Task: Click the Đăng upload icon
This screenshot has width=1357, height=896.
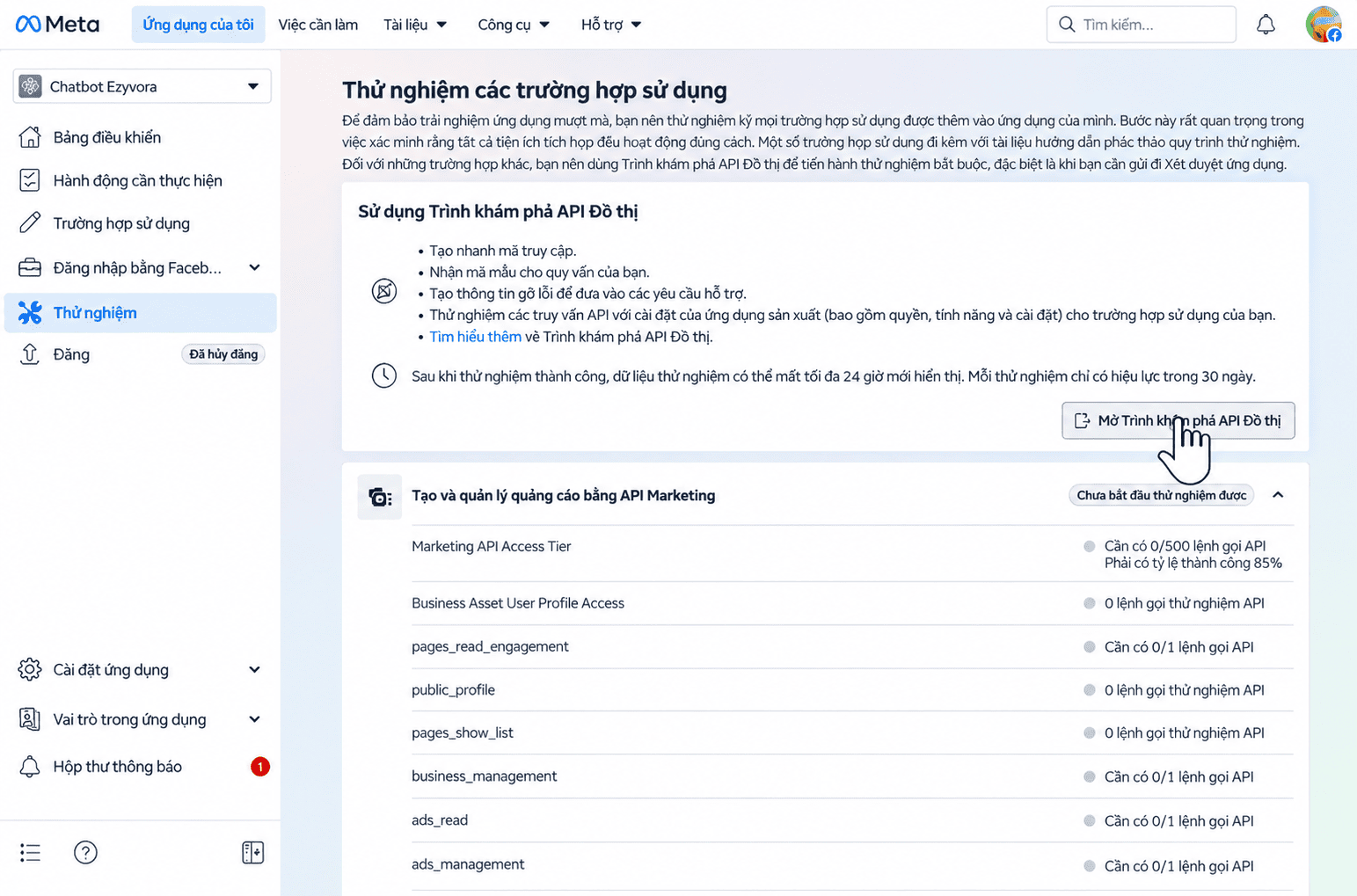Action: coord(30,354)
